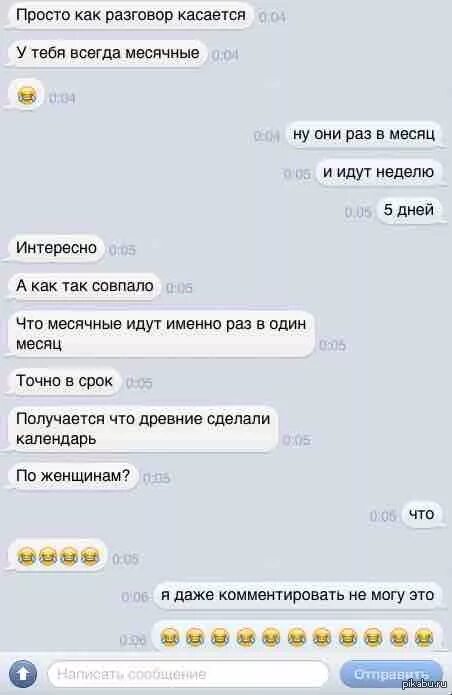The height and width of the screenshot is (695, 452).
Task: Click the upload attachment arrow icon
Action: tap(23, 673)
